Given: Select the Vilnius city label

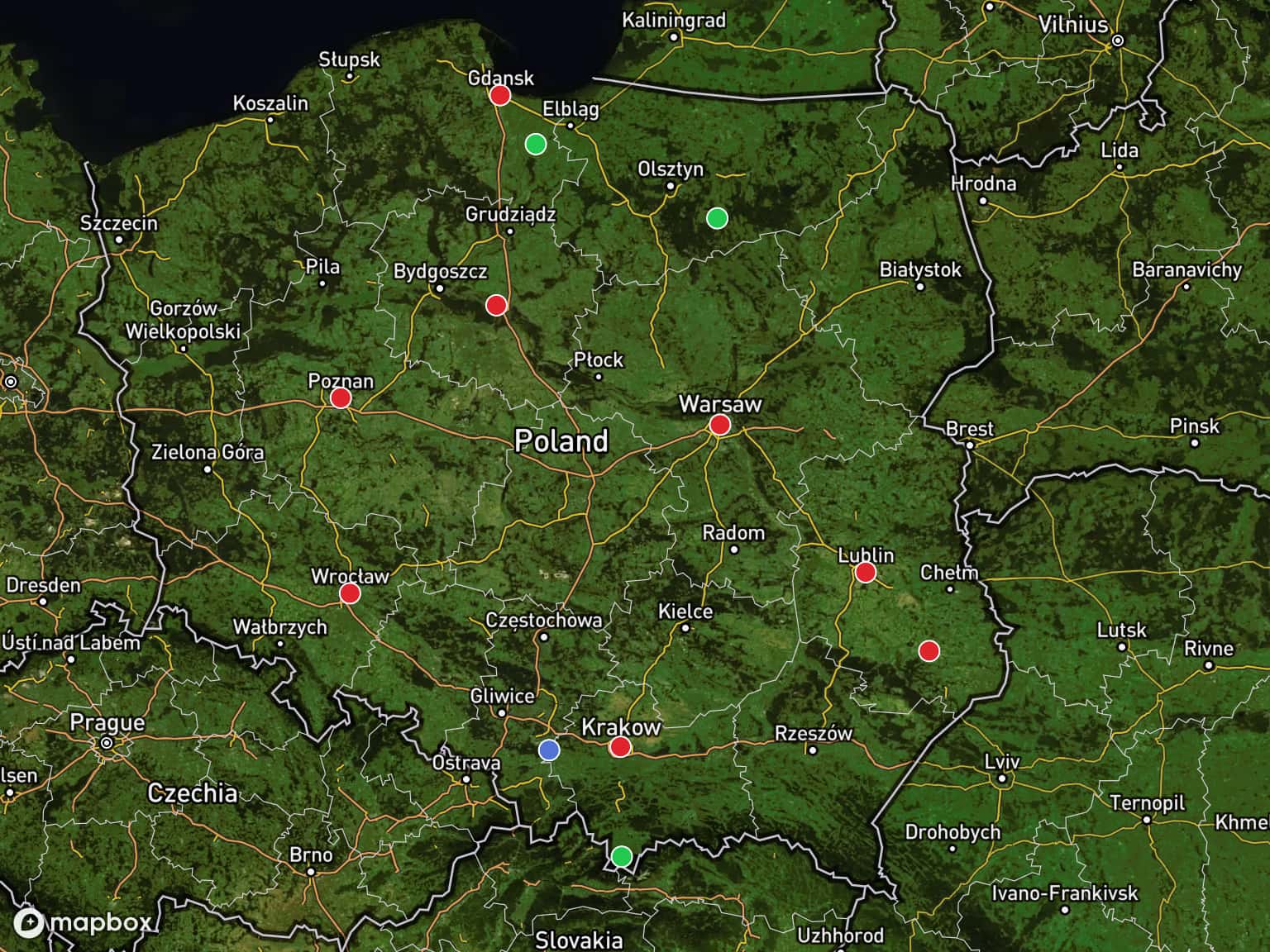Looking at the screenshot, I should (1073, 25).
